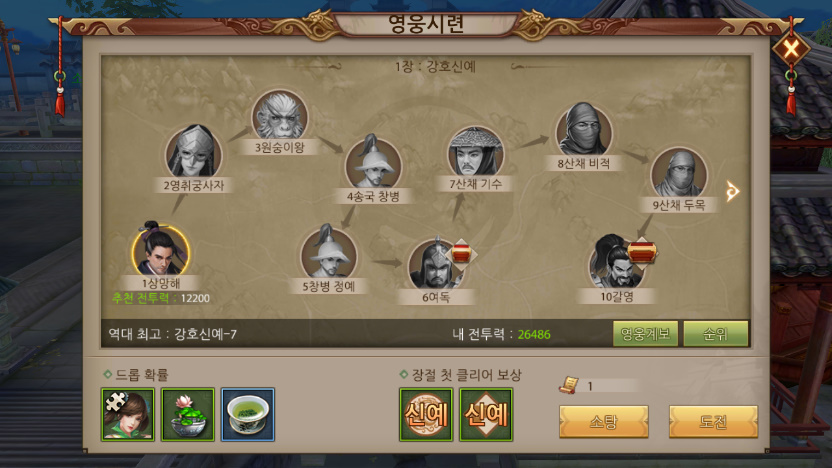The image size is (832, 468).
Task: Open the 영웅계보 hero genealogy button
Action: (645, 334)
